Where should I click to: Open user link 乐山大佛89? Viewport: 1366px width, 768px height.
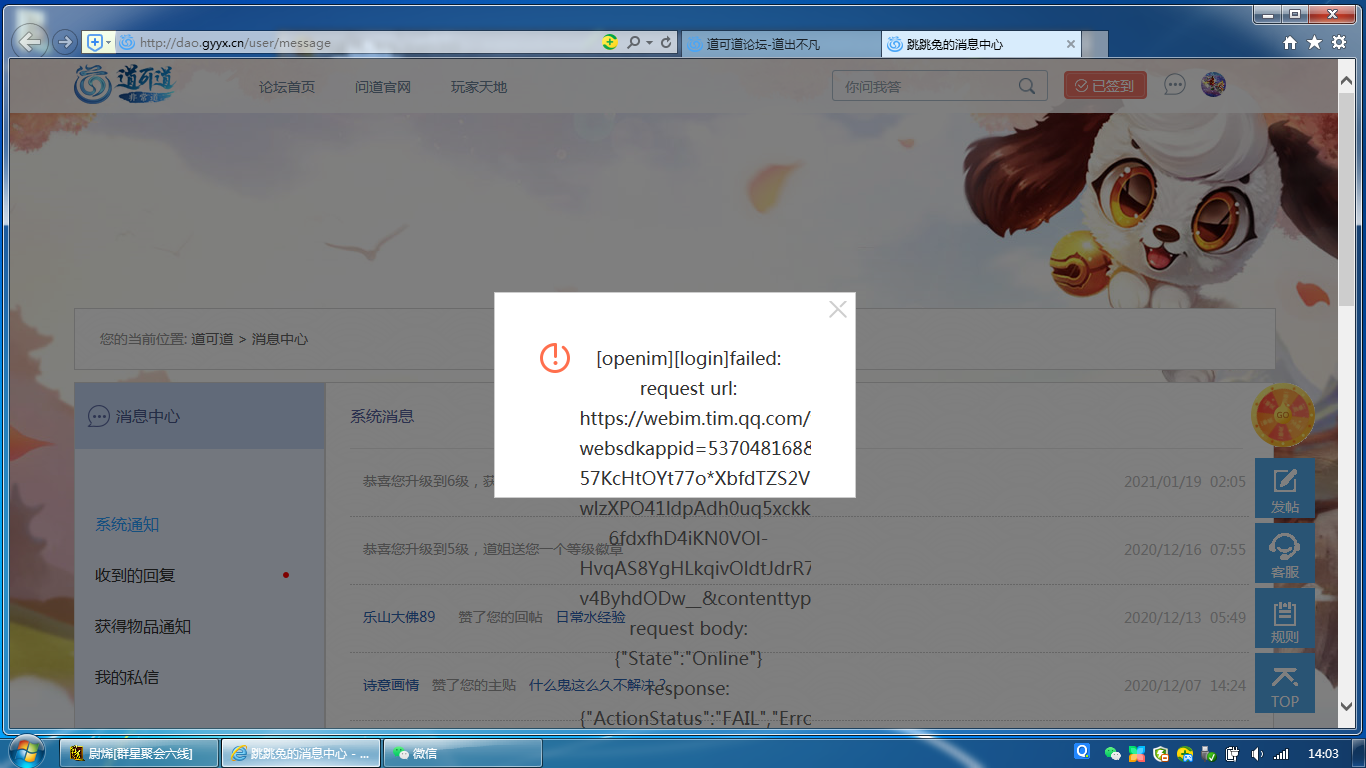(399, 617)
